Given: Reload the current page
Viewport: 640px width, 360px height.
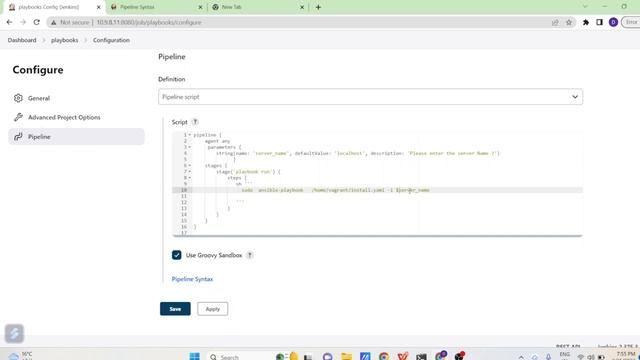Looking at the screenshot, I should 37,22.
